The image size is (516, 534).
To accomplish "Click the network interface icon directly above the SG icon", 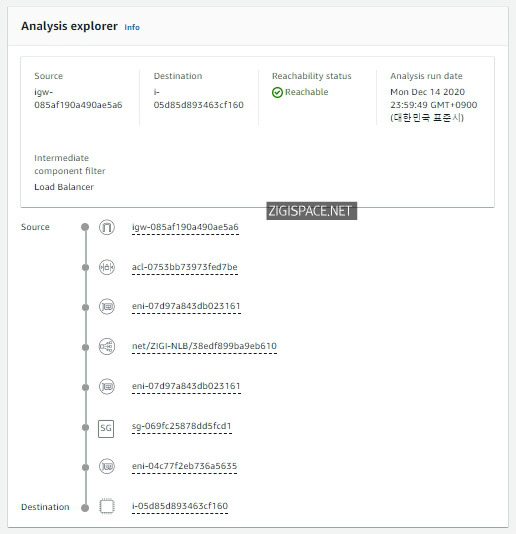I will 107,387.
